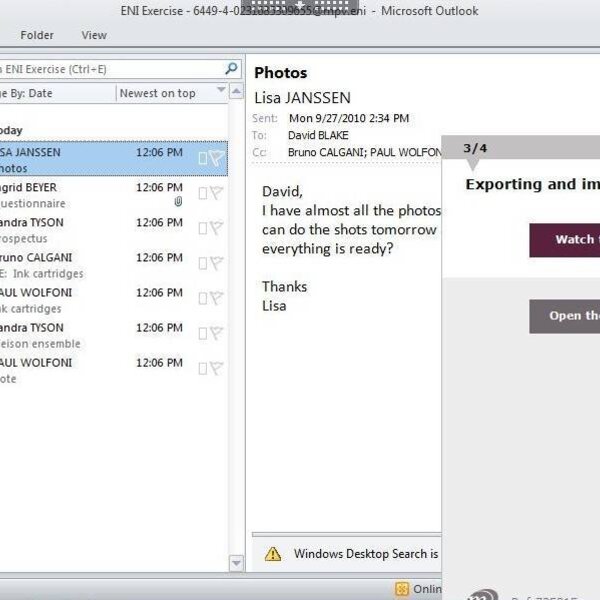Select the last PAUL WOLFONI email

click(114, 370)
